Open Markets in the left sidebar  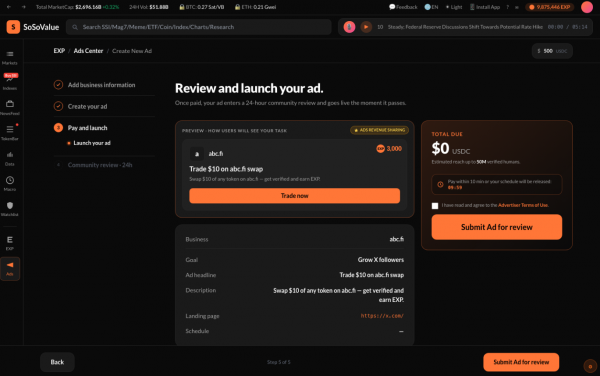tap(10, 57)
